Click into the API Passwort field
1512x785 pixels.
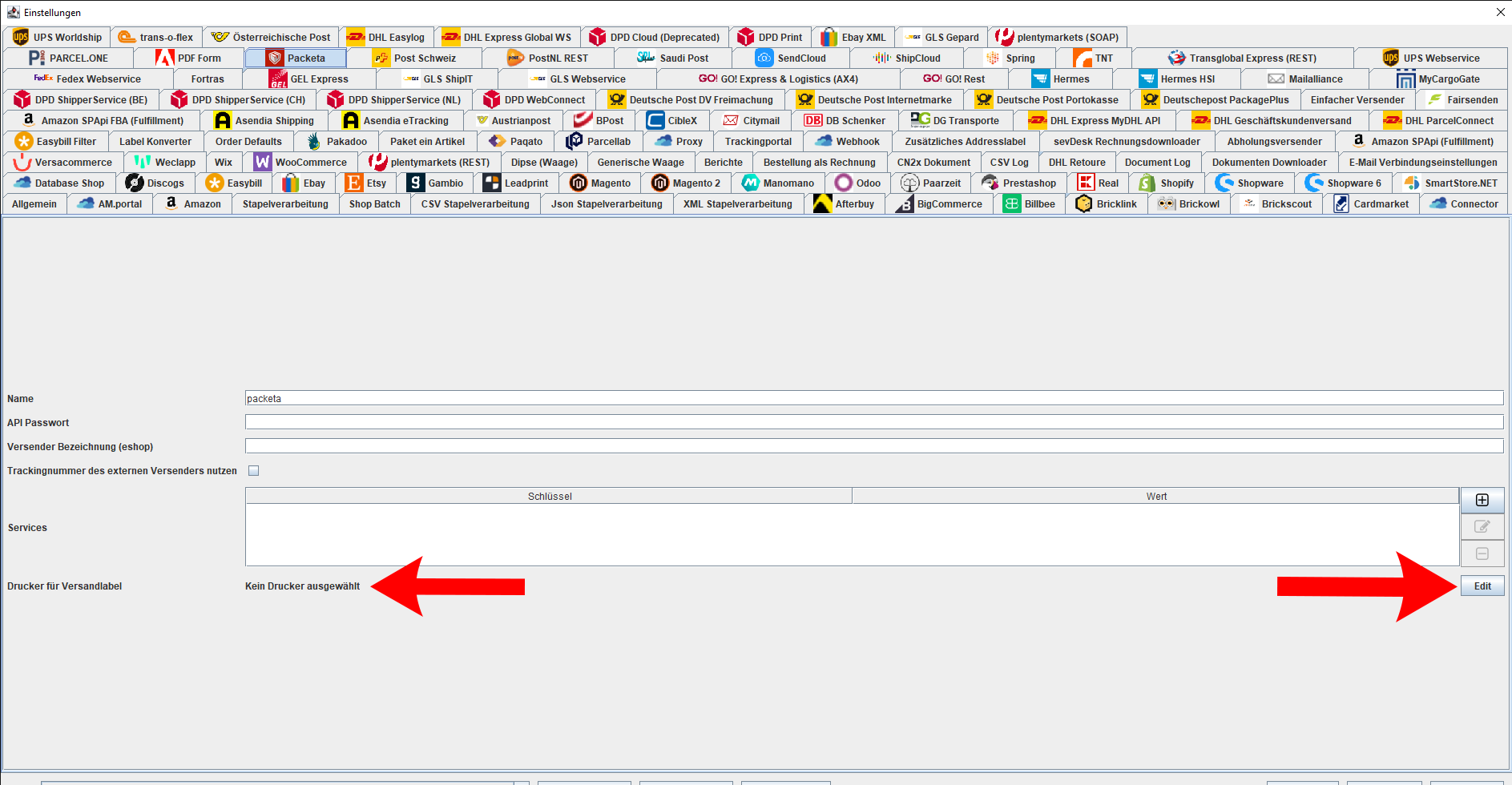coord(874,422)
